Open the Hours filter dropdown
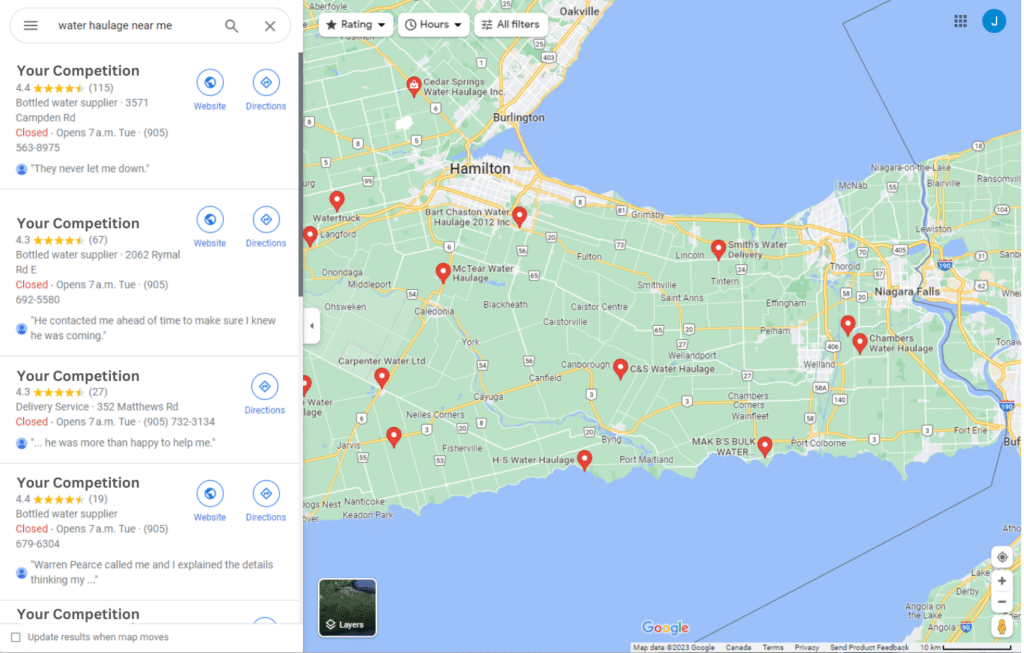Screen dimensions: 1024x653 pyautogui.click(x=434, y=25)
